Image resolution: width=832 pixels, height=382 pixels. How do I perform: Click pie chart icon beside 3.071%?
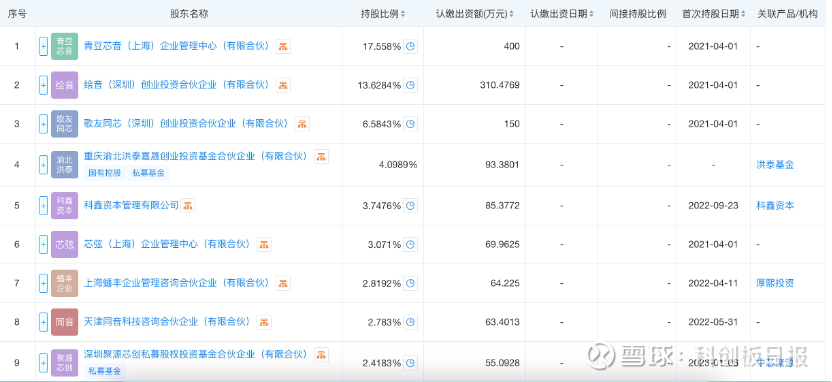pos(410,245)
